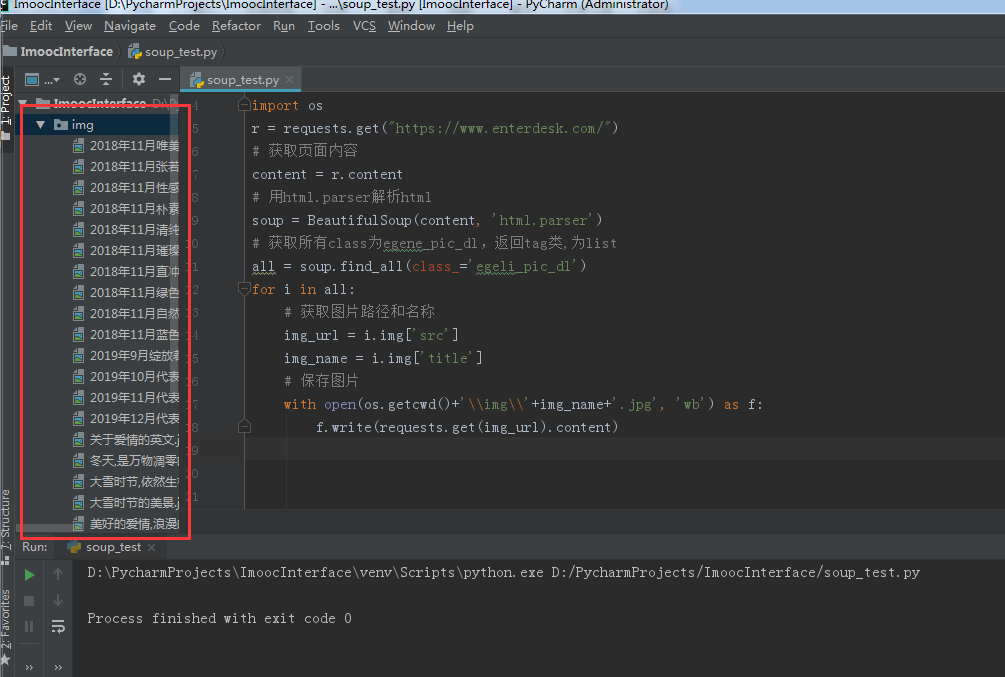Open the VCS menu
The image size is (1005, 677).
[x=364, y=26]
